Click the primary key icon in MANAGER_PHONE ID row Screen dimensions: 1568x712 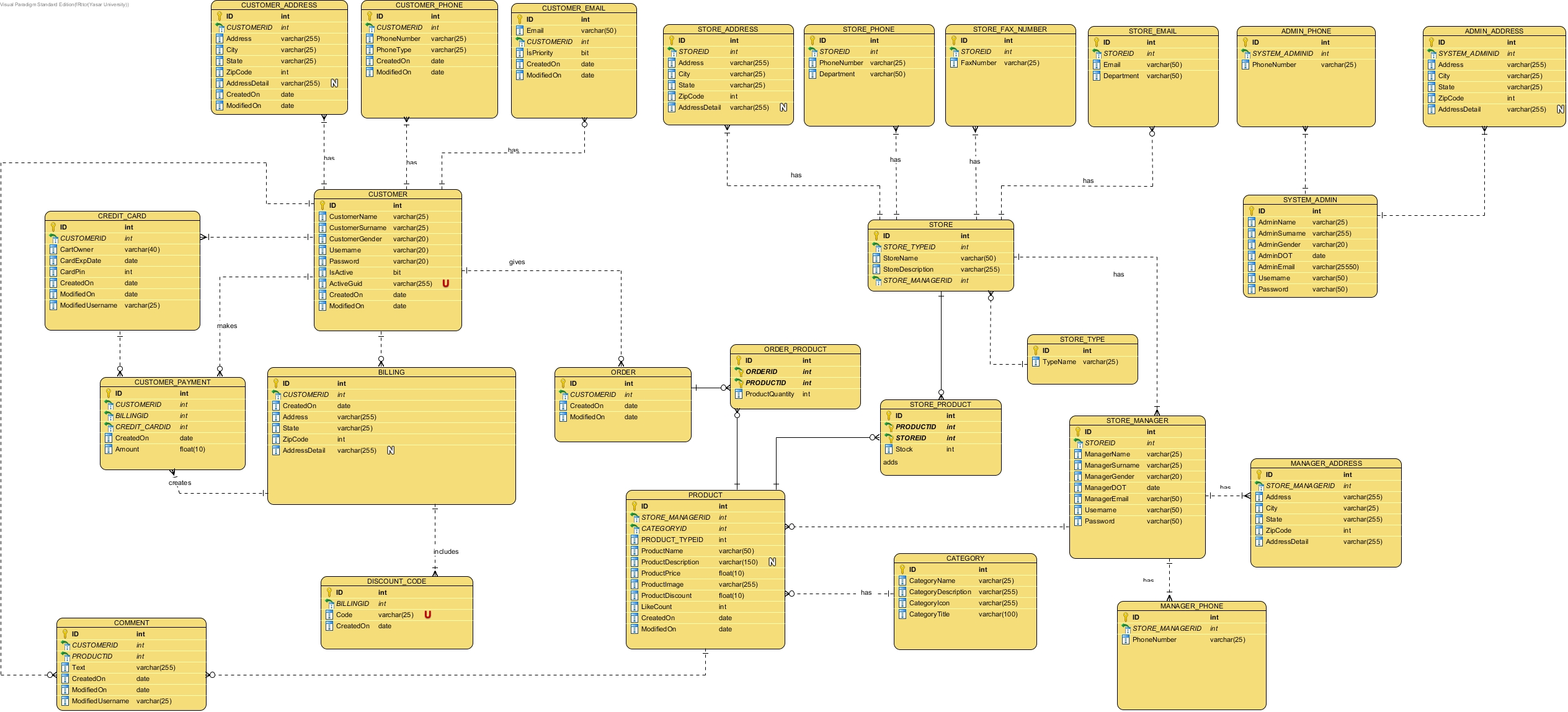(1126, 617)
